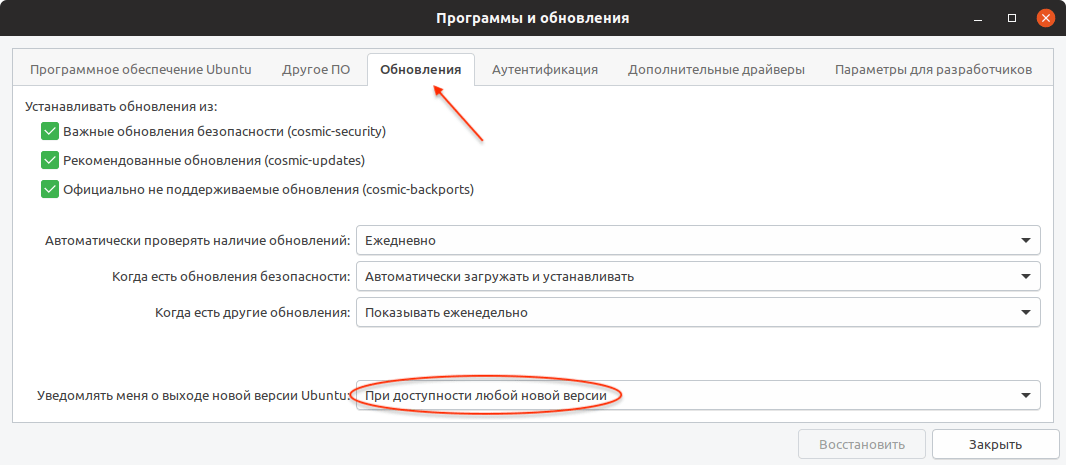Screen dimensions: 1066x465
Task: Select the Обновления tab
Action: tap(420, 70)
